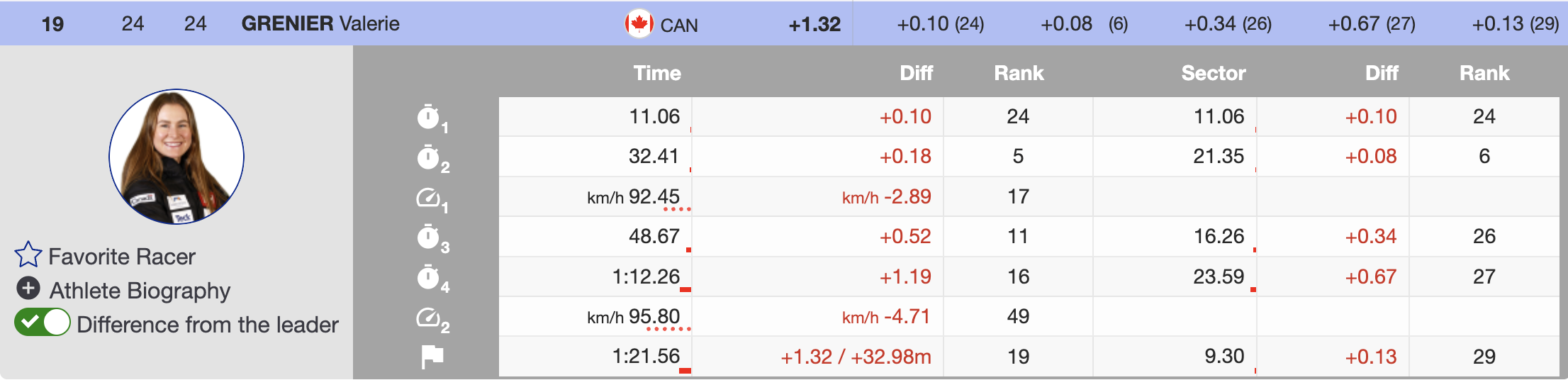Click the first intermediate stopwatch icon
The image size is (1568, 380).
coord(428,117)
